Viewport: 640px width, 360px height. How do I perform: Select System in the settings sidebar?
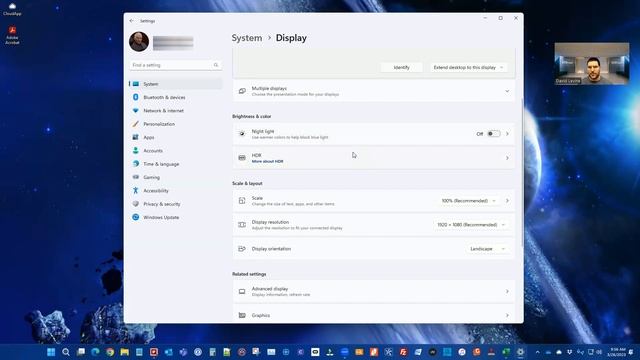(176, 84)
